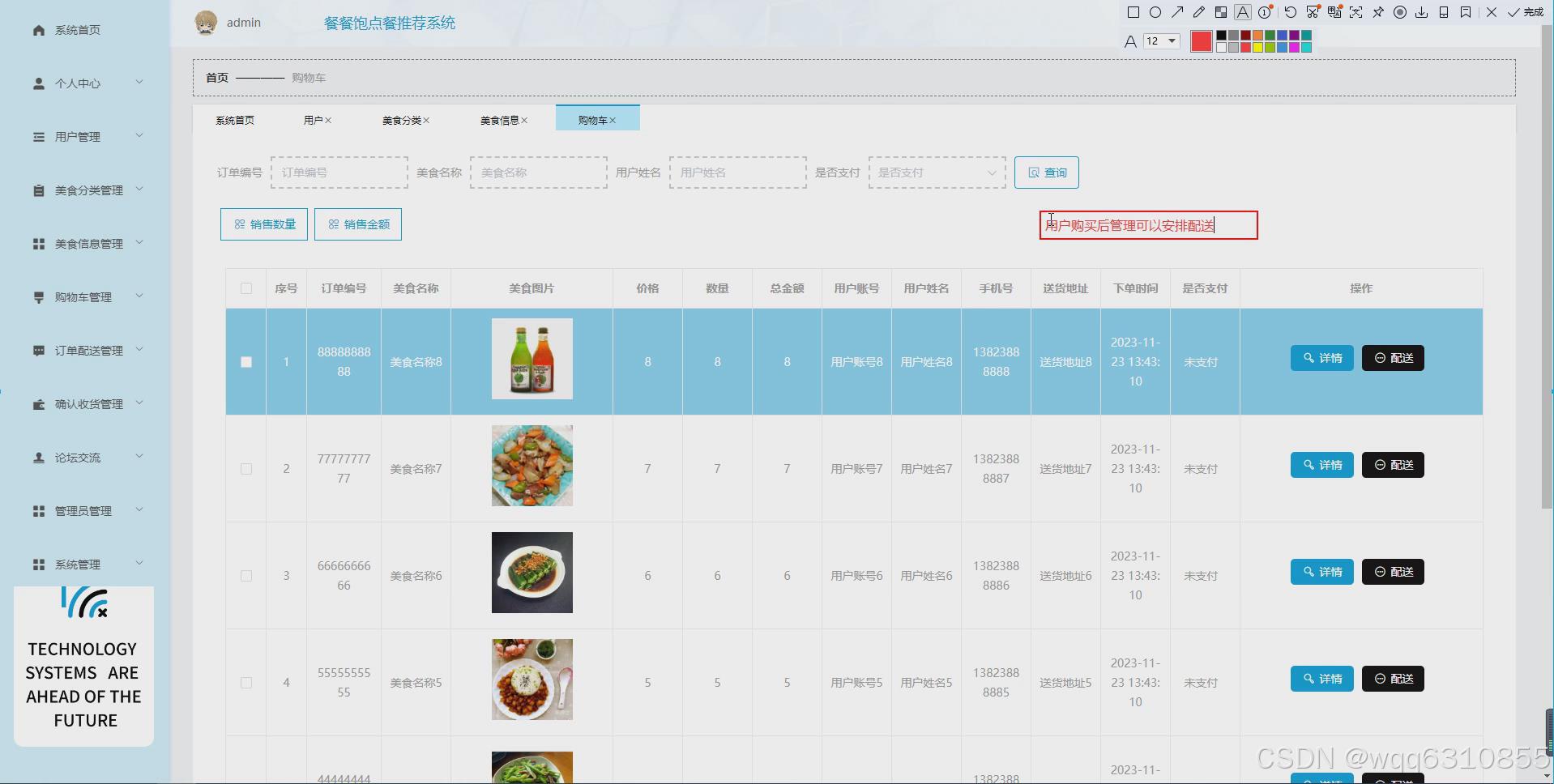Save the screenshot with download icon
Image resolution: width=1554 pixels, height=784 pixels.
pyautogui.click(x=1421, y=12)
